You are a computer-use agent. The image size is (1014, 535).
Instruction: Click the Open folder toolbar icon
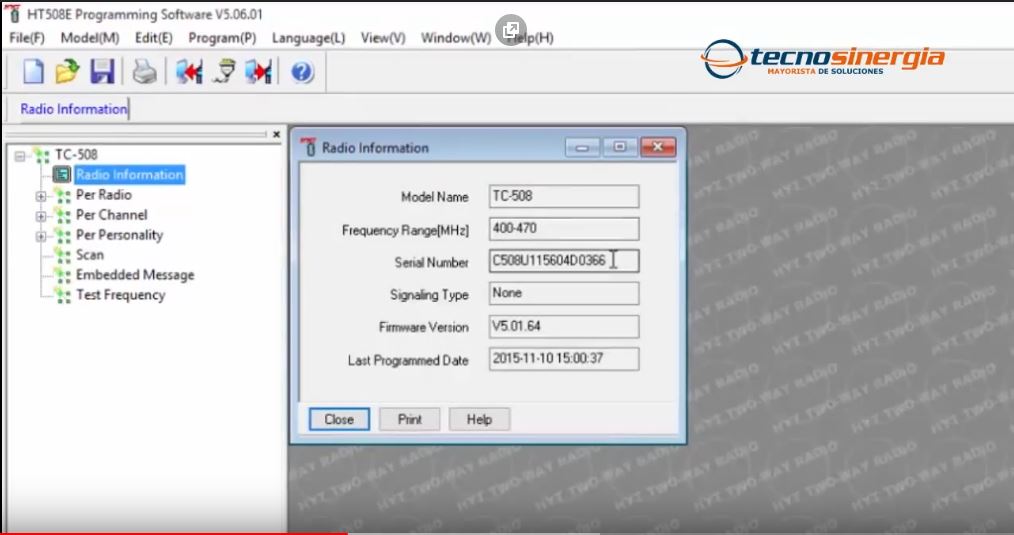(x=67, y=71)
